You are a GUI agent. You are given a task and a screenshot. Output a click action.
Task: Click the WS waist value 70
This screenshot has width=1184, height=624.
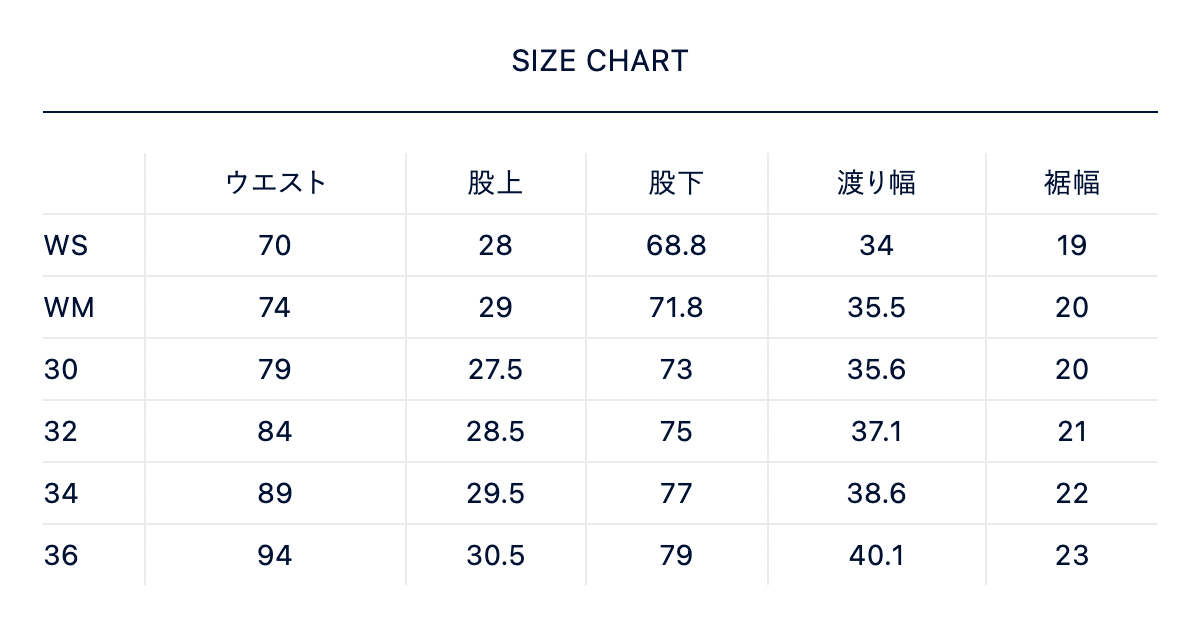pyautogui.click(x=275, y=245)
